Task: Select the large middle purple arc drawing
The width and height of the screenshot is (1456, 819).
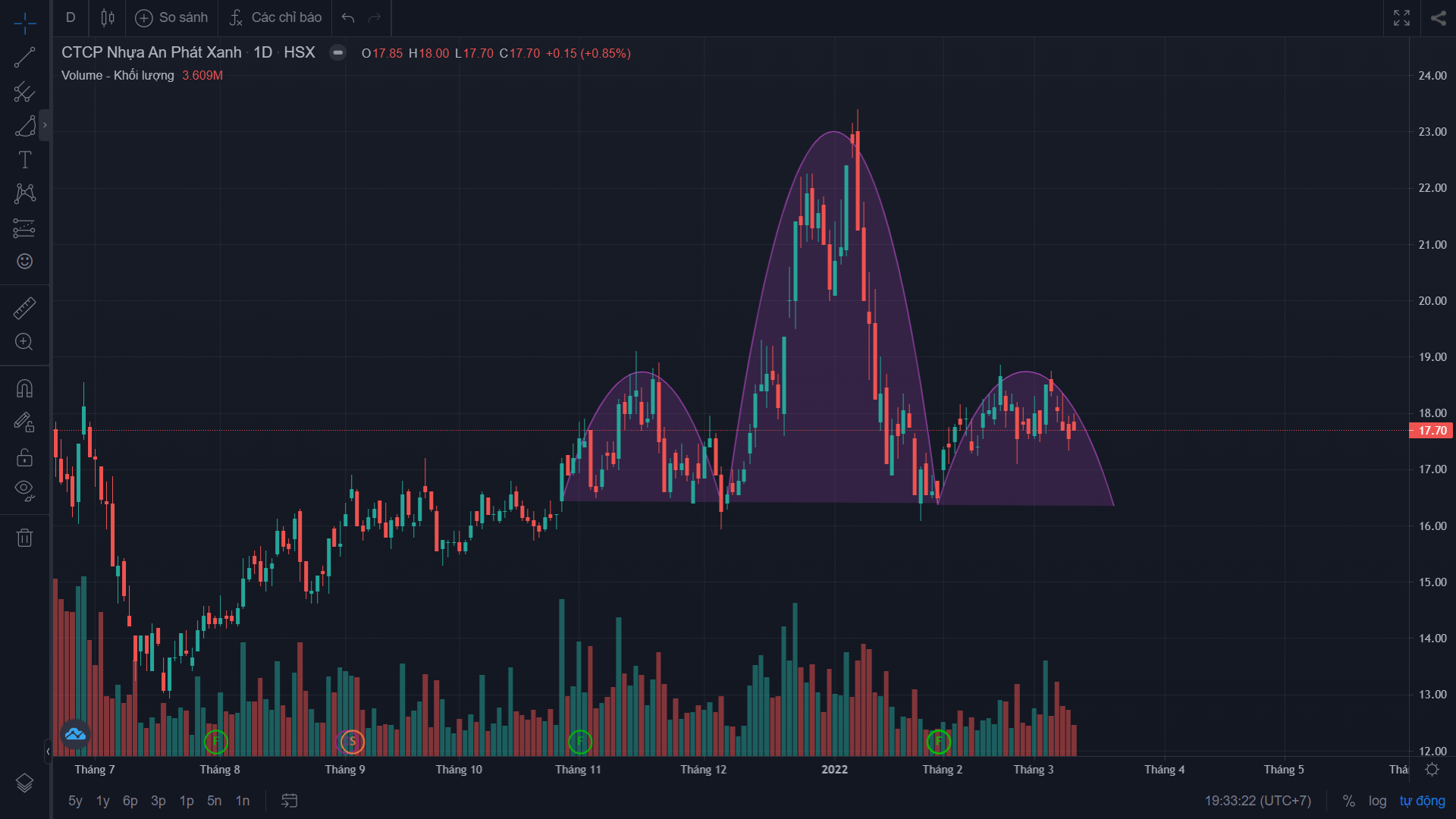Action: click(x=833, y=318)
